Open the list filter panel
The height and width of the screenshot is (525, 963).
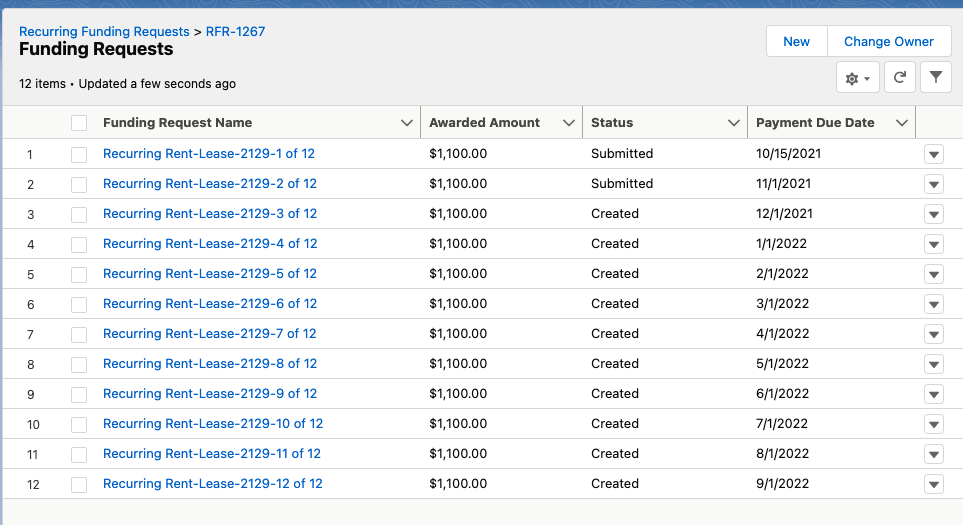935,78
